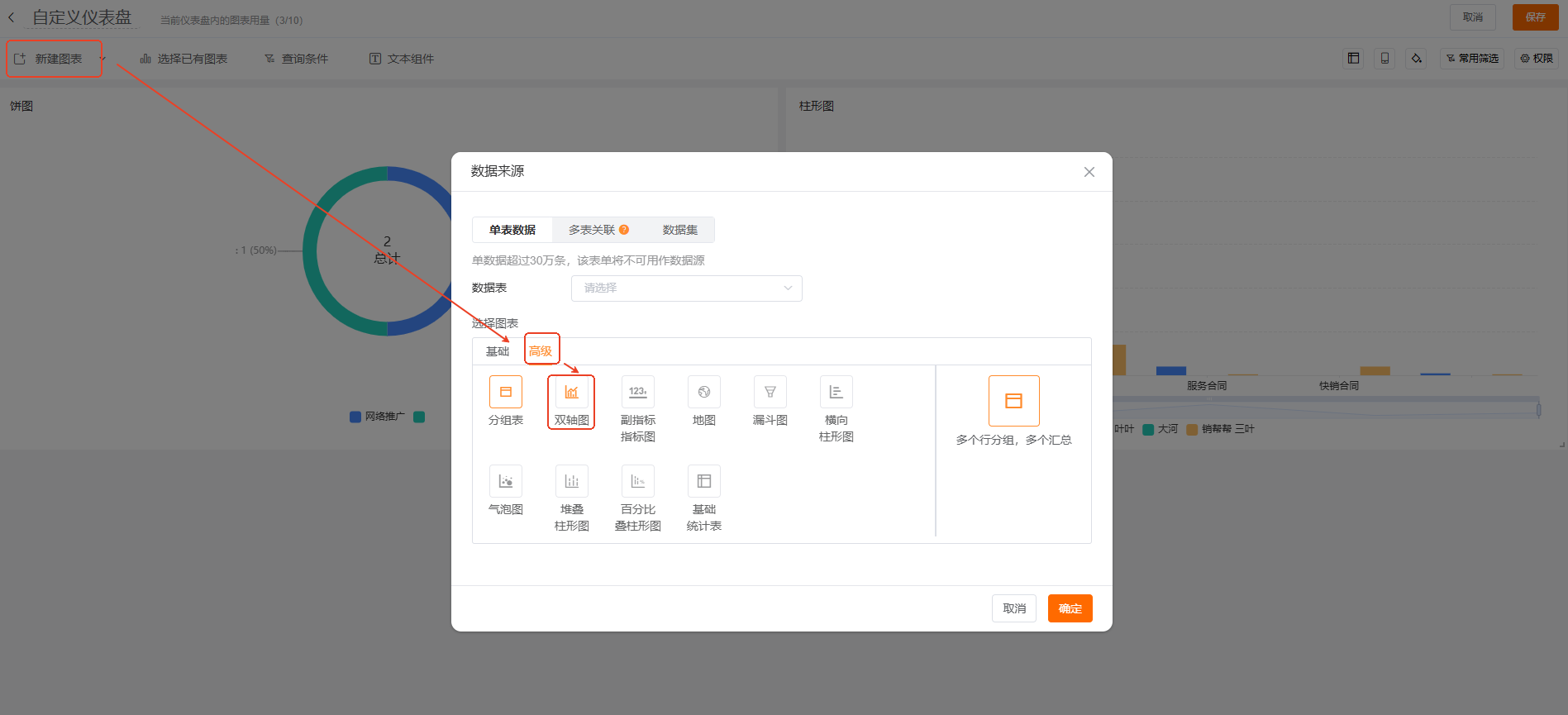Open the 数据集 data source tab
This screenshot has height=715, width=1568.
click(x=679, y=230)
